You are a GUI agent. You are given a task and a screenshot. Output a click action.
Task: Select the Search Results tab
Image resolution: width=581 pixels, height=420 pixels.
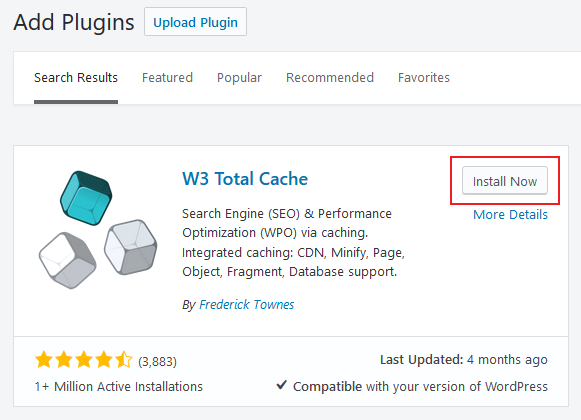click(x=76, y=78)
